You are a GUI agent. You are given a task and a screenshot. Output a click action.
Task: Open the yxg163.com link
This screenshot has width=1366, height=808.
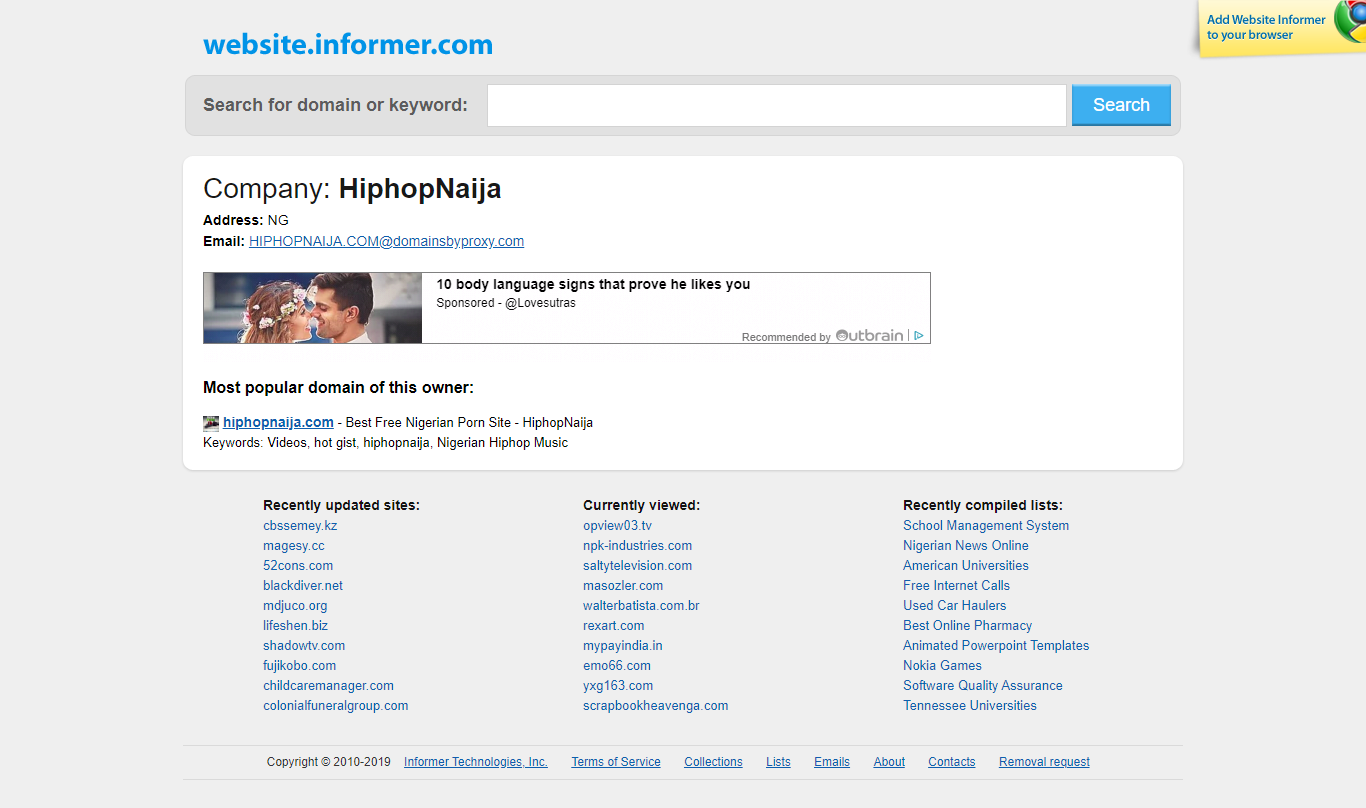tap(618, 685)
